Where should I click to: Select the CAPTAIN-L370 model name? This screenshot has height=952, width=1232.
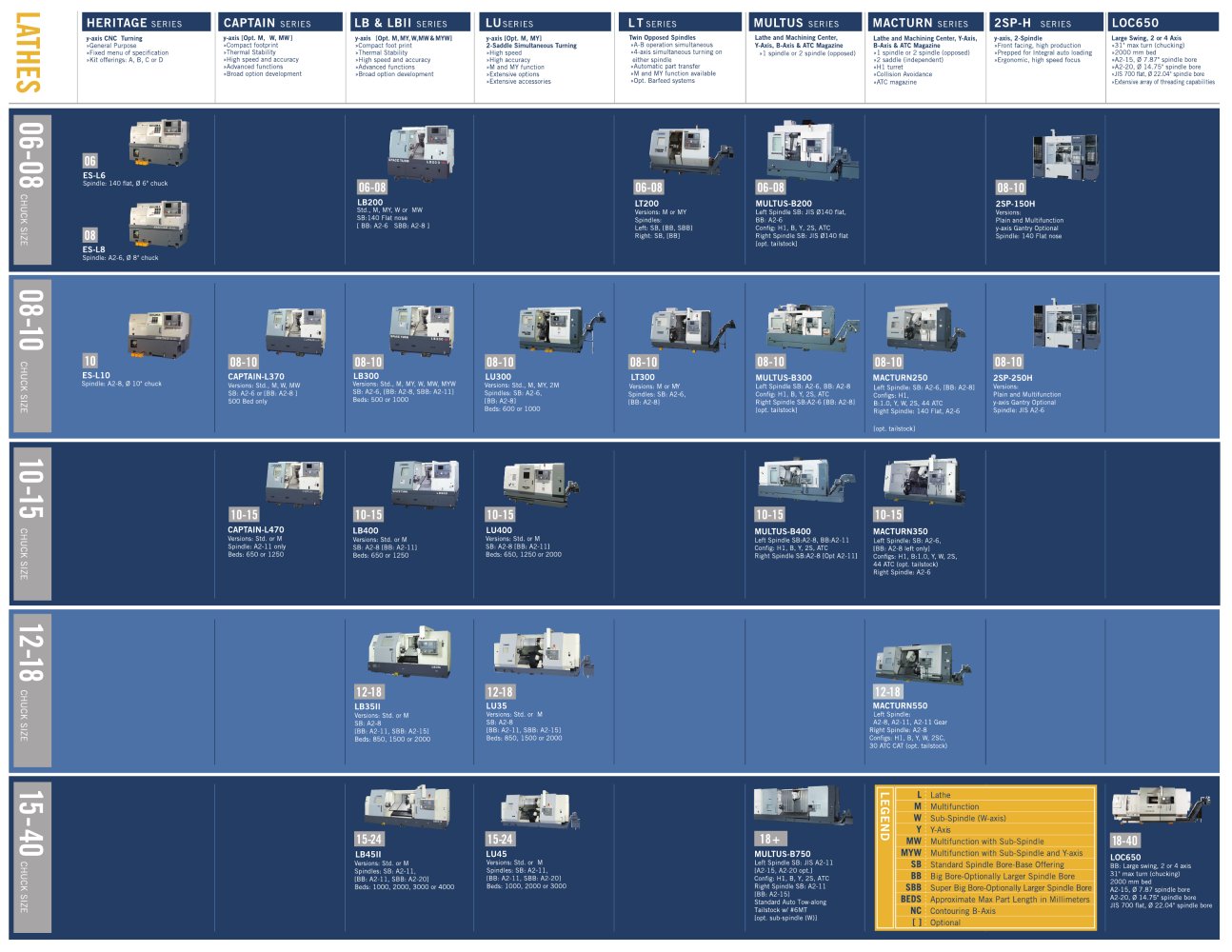coord(256,377)
